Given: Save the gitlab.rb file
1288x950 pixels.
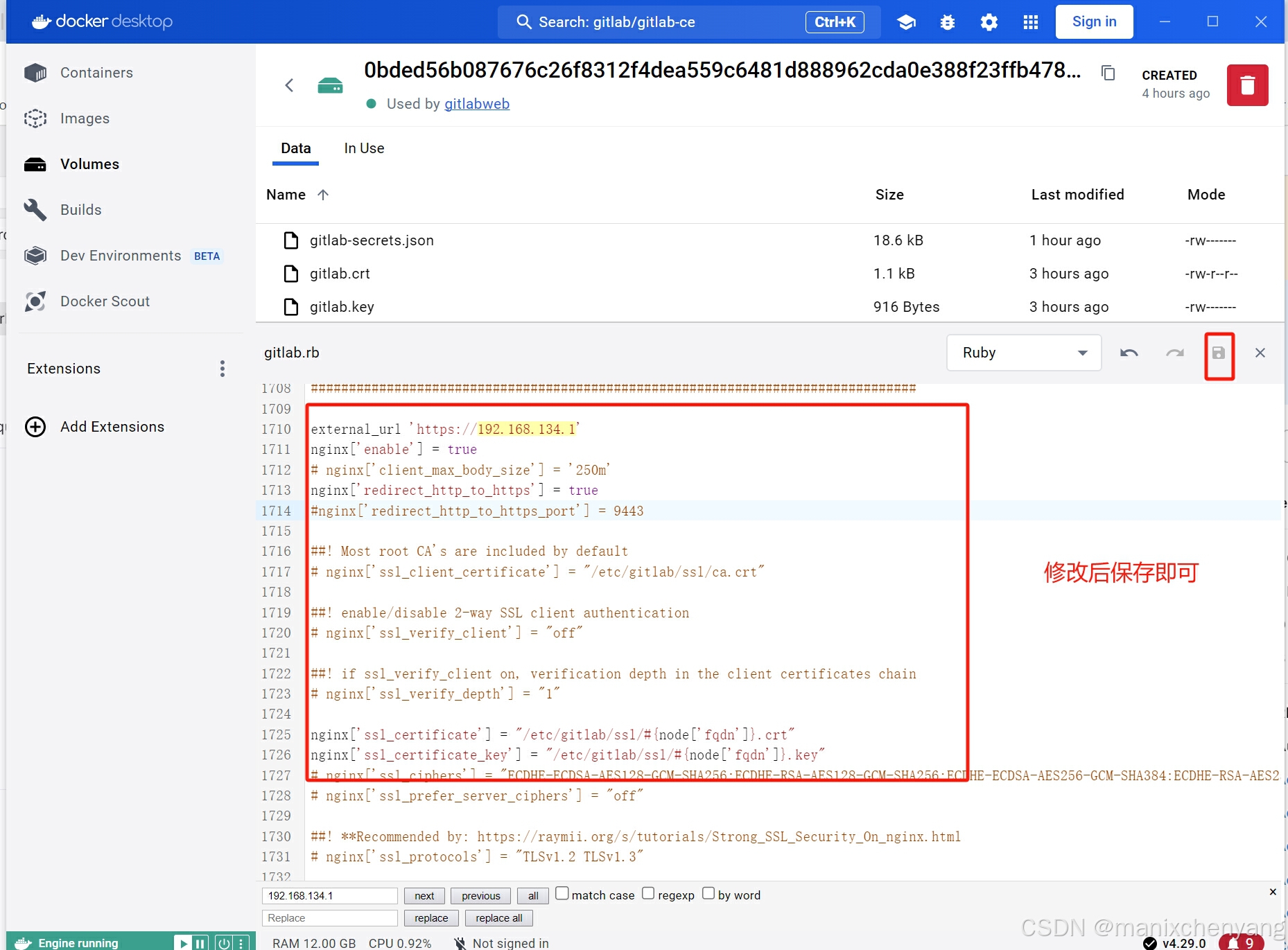Looking at the screenshot, I should click(x=1219, y=353).
